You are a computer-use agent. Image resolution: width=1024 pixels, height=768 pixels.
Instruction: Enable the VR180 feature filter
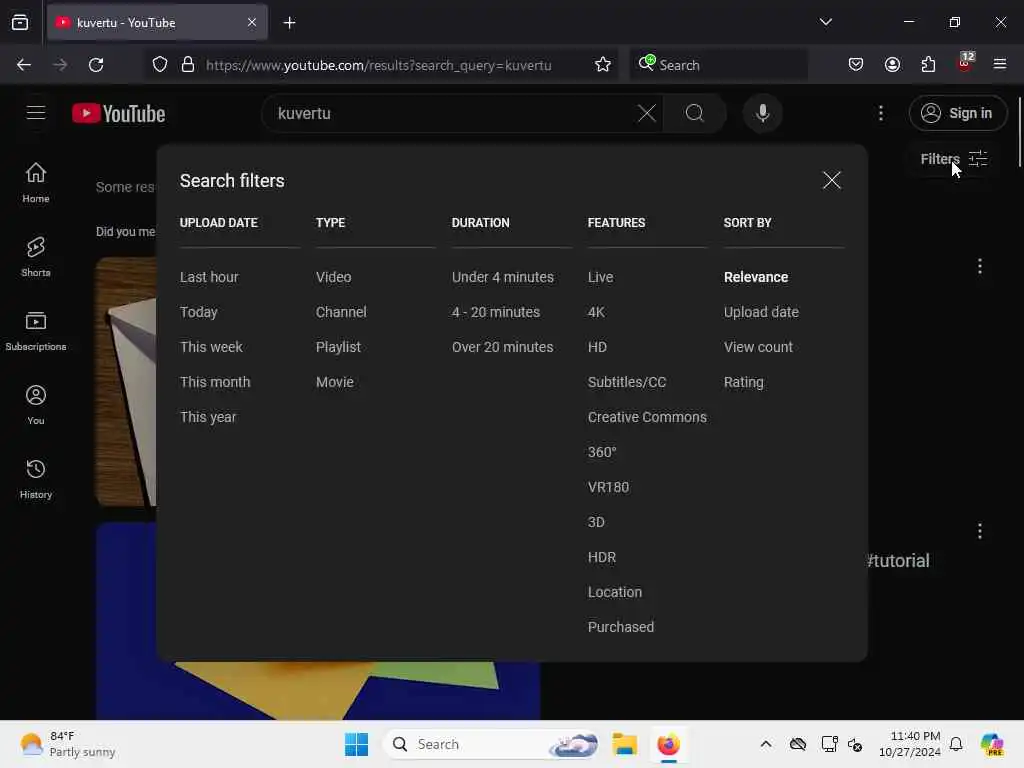tap(608, 487)
